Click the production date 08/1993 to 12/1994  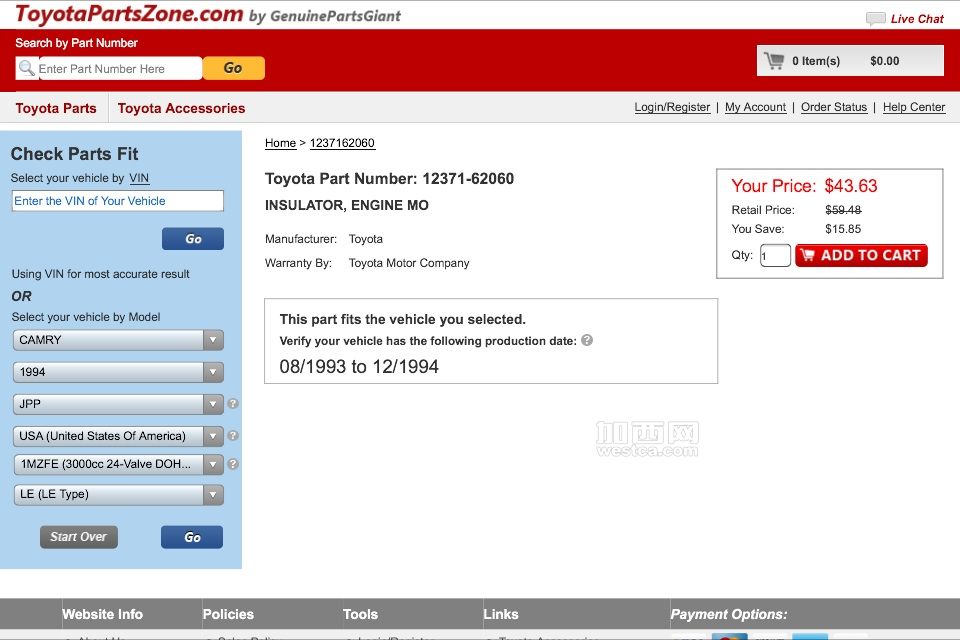click(x=359, y=366)
